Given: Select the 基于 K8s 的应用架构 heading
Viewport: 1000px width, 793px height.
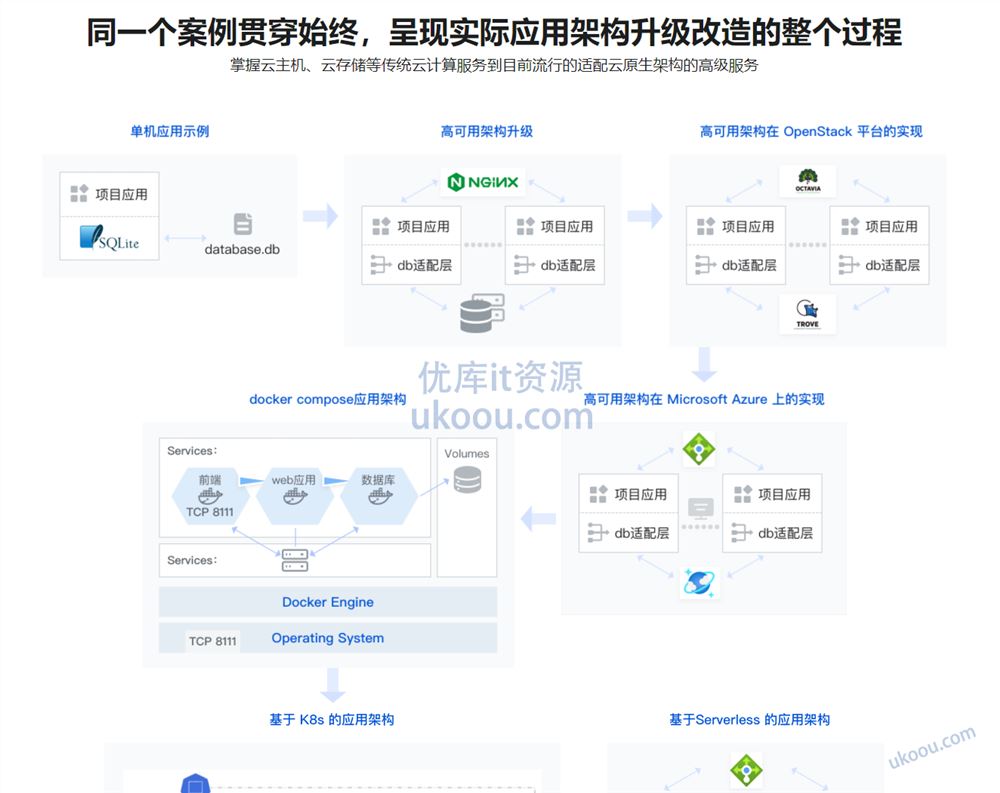Looking at the screenshot, I should click(x=332, y=720).
